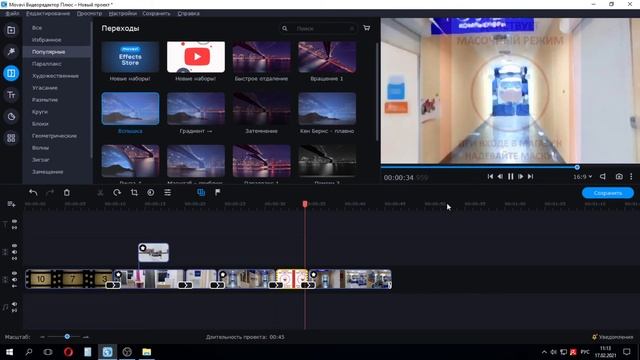Open the transition wizard icon
640x360 pixels.
point(201,192)
